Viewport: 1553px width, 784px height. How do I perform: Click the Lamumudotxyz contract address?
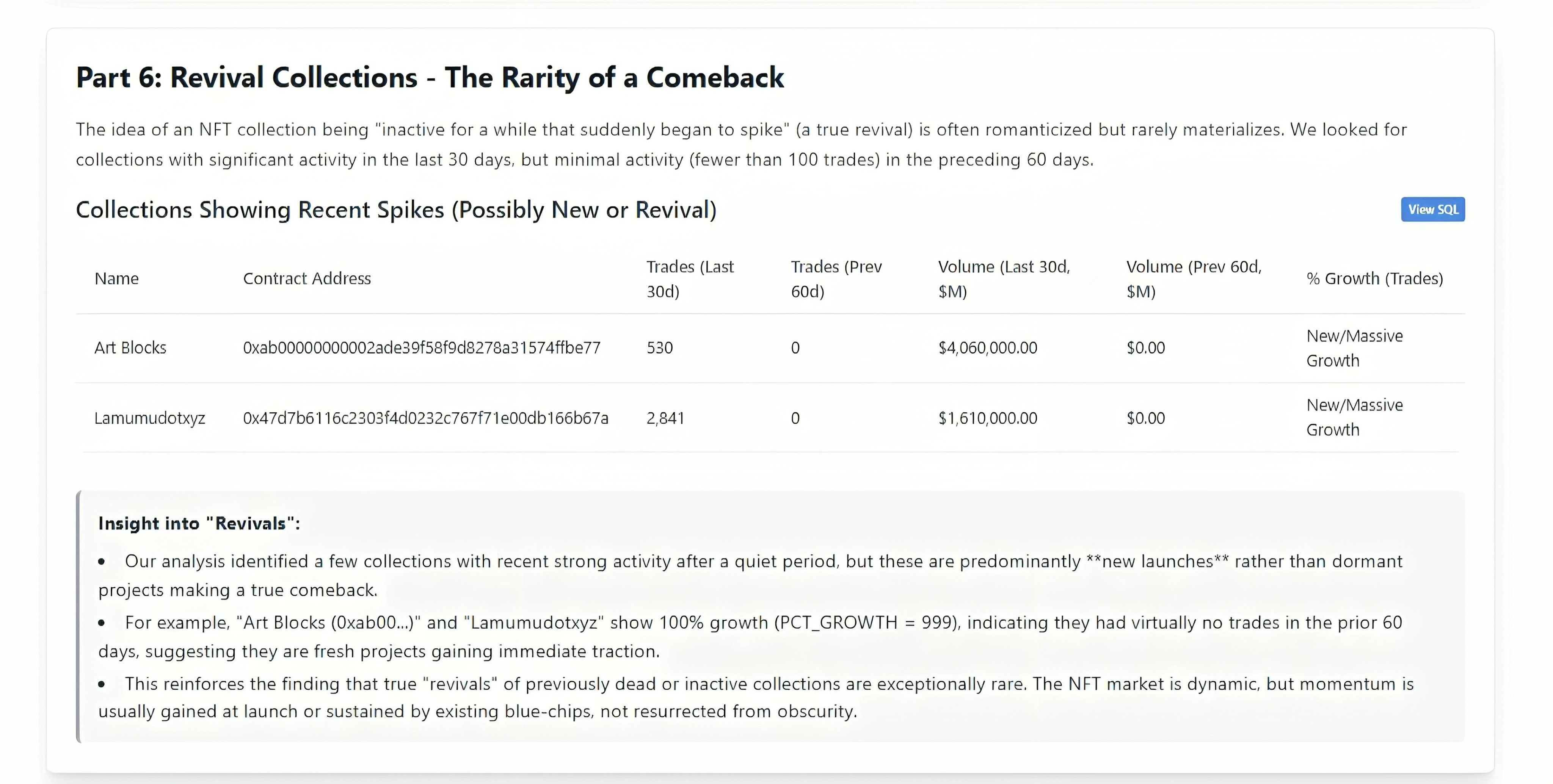[426, 418]
